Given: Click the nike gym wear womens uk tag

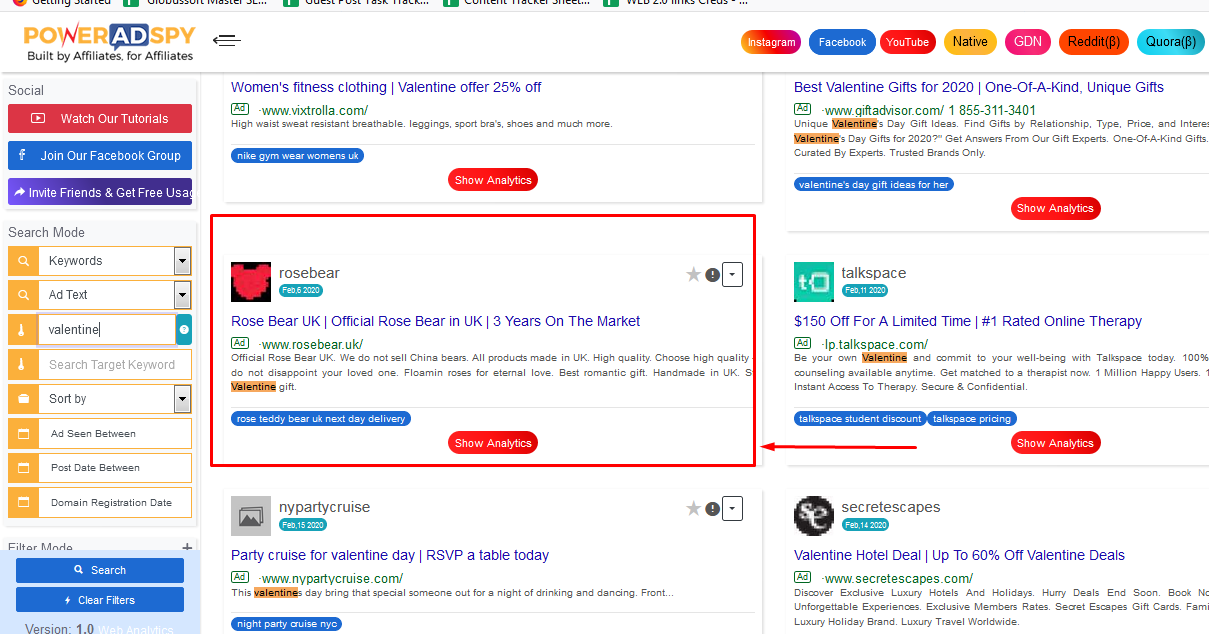Looking at the screenshot, I should click(298, 156).
